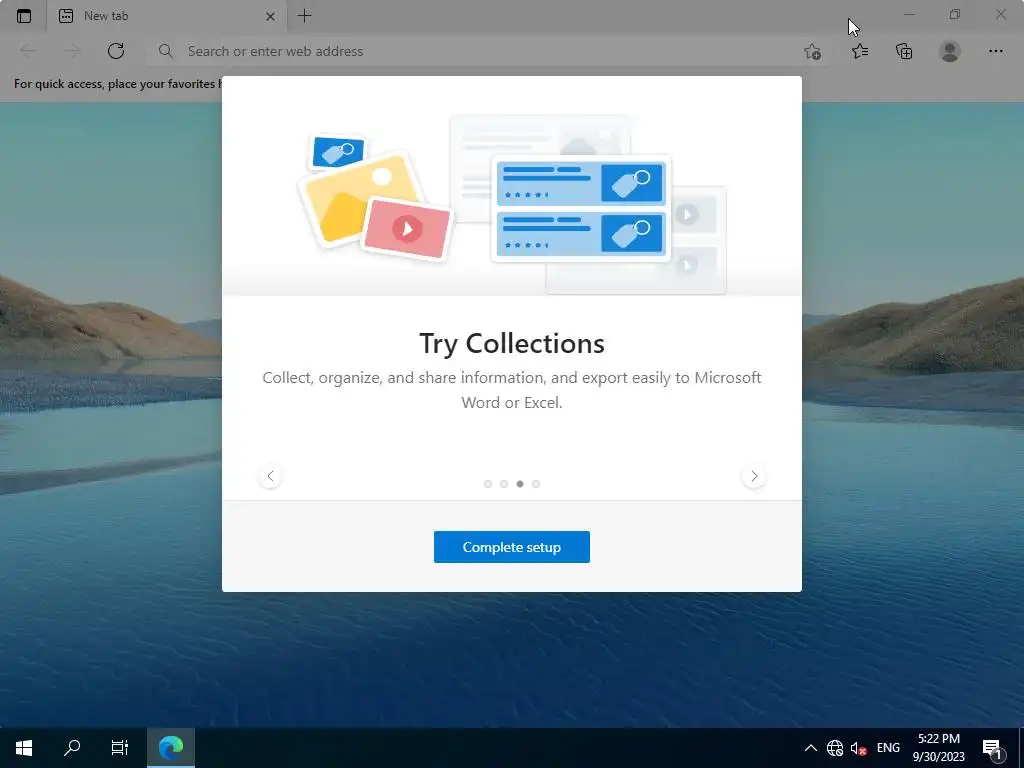Image resolution: width=1024 pixels, height=768 pixels.
Task: Open a new tab with plus button
Action: [304, 16]
